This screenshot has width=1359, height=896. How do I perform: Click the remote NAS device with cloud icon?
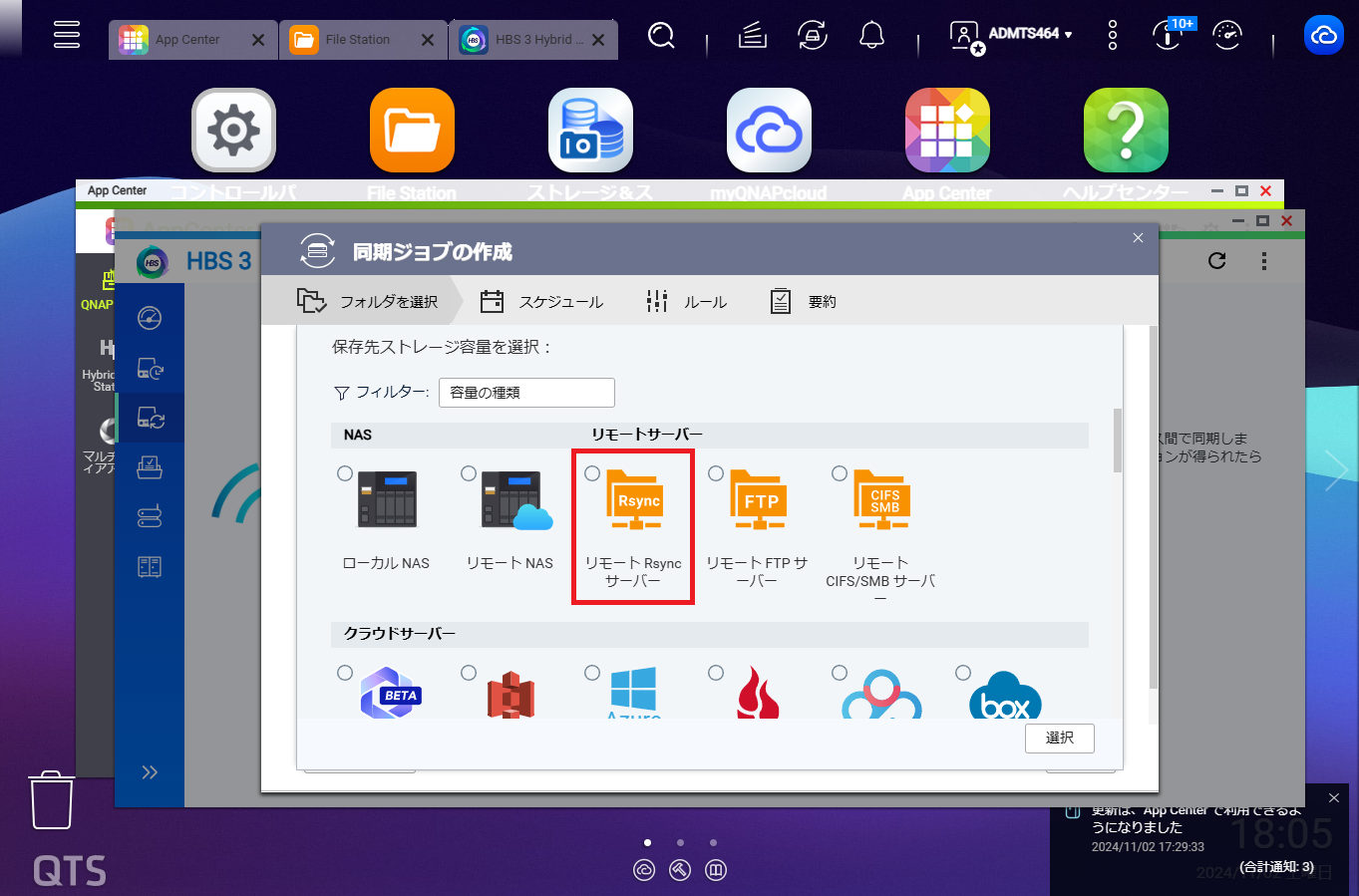coord(516,499)
